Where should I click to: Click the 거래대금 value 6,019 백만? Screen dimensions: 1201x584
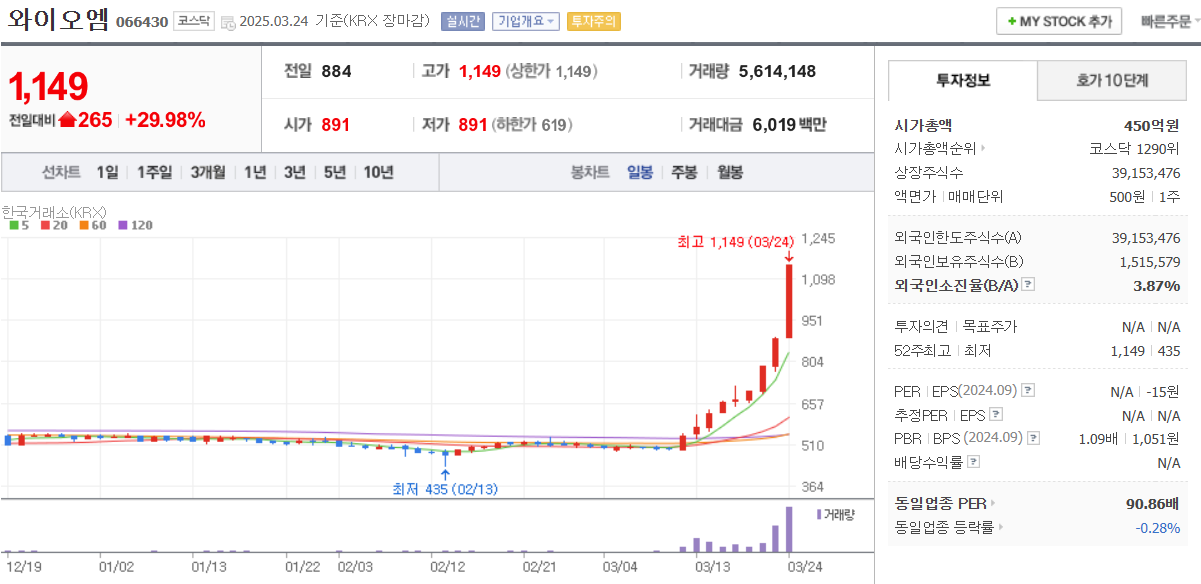pos(789,125)
